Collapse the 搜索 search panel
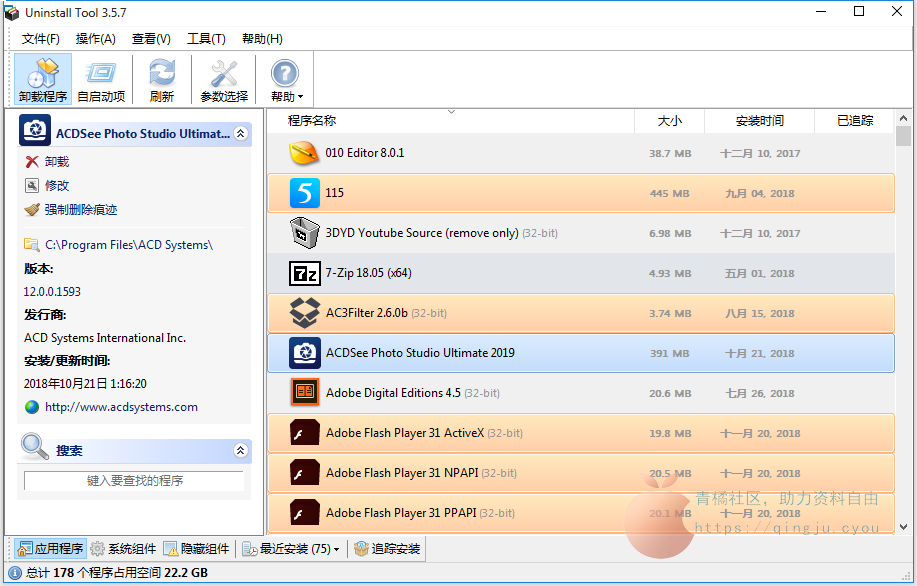 coord(240,450)
